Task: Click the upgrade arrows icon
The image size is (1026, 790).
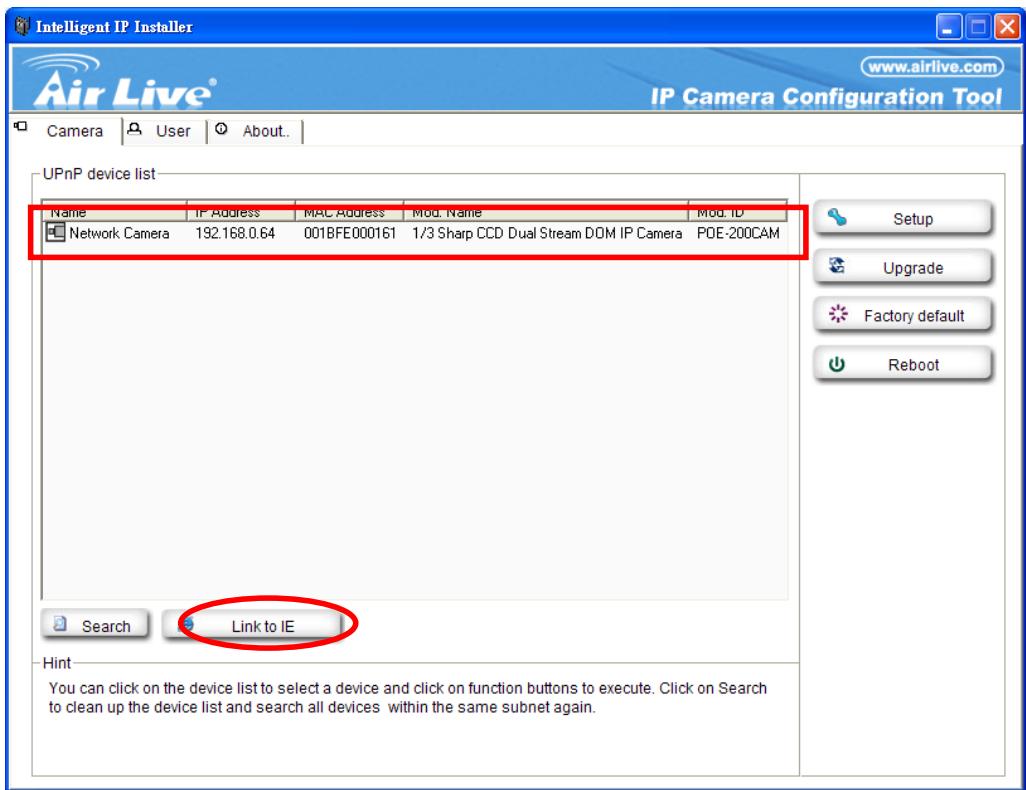Action: [x=837, y=266]
